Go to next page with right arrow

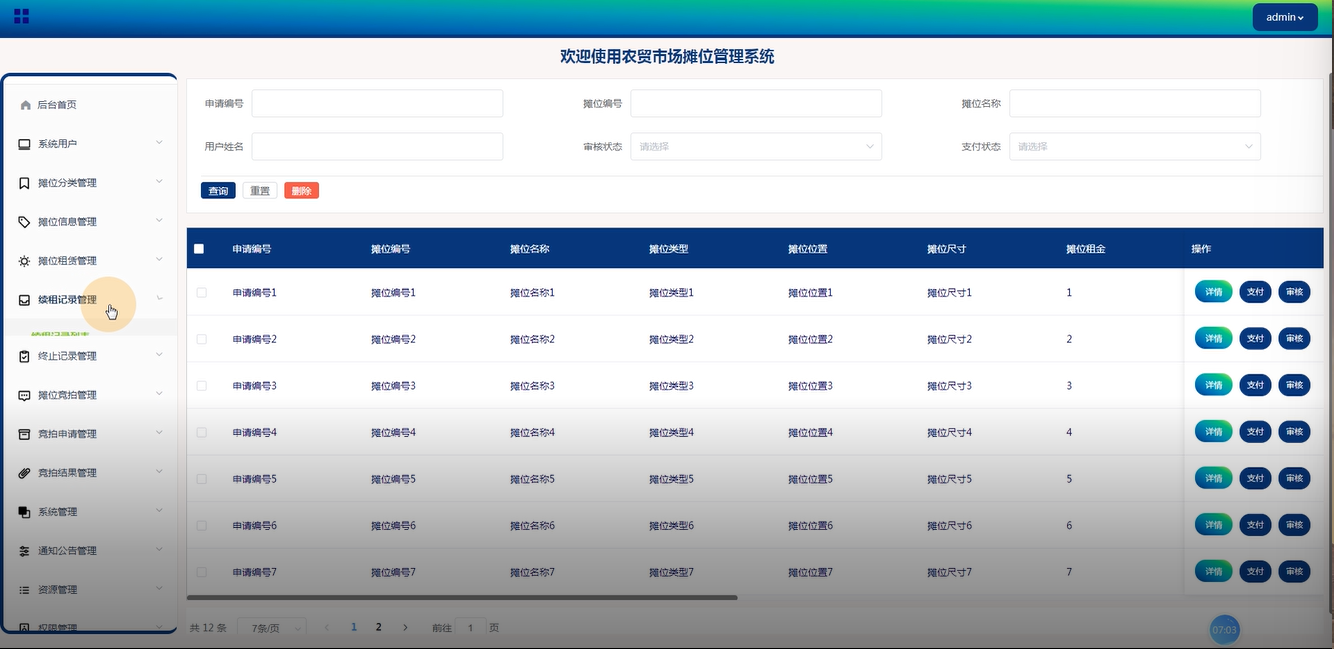click(x=404, y=627)
